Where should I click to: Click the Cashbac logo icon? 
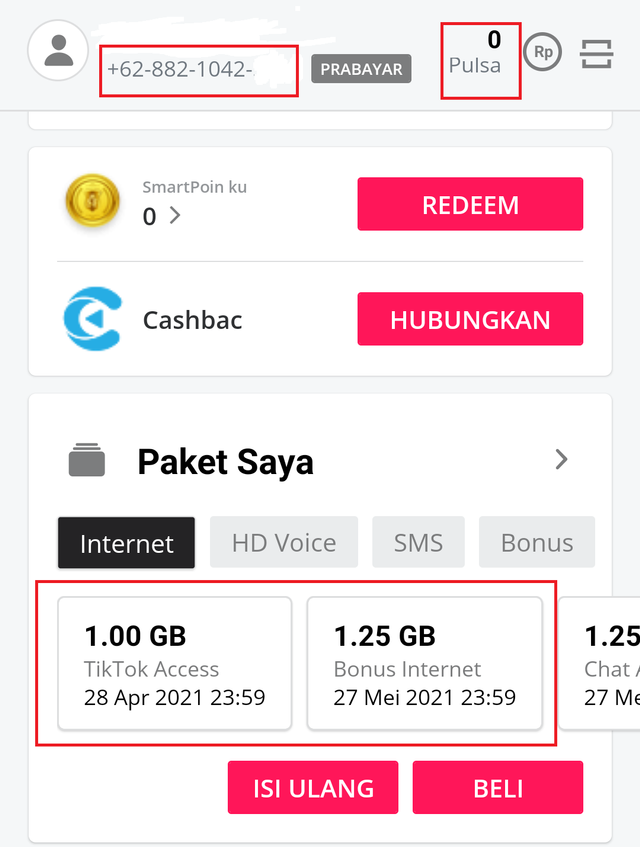coord(92,319)
